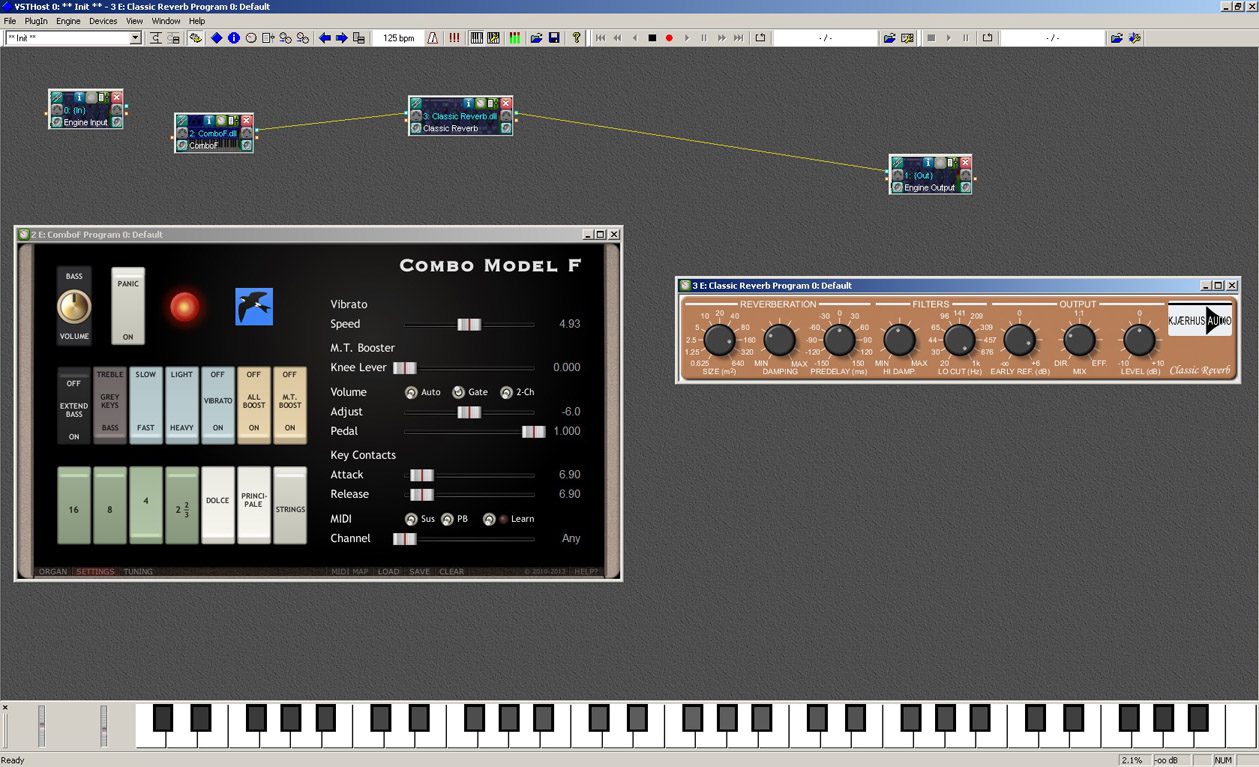The image size is (1259, 767).
Task: Click the green level meter bars icon
Action: click(x=515, y=38)
